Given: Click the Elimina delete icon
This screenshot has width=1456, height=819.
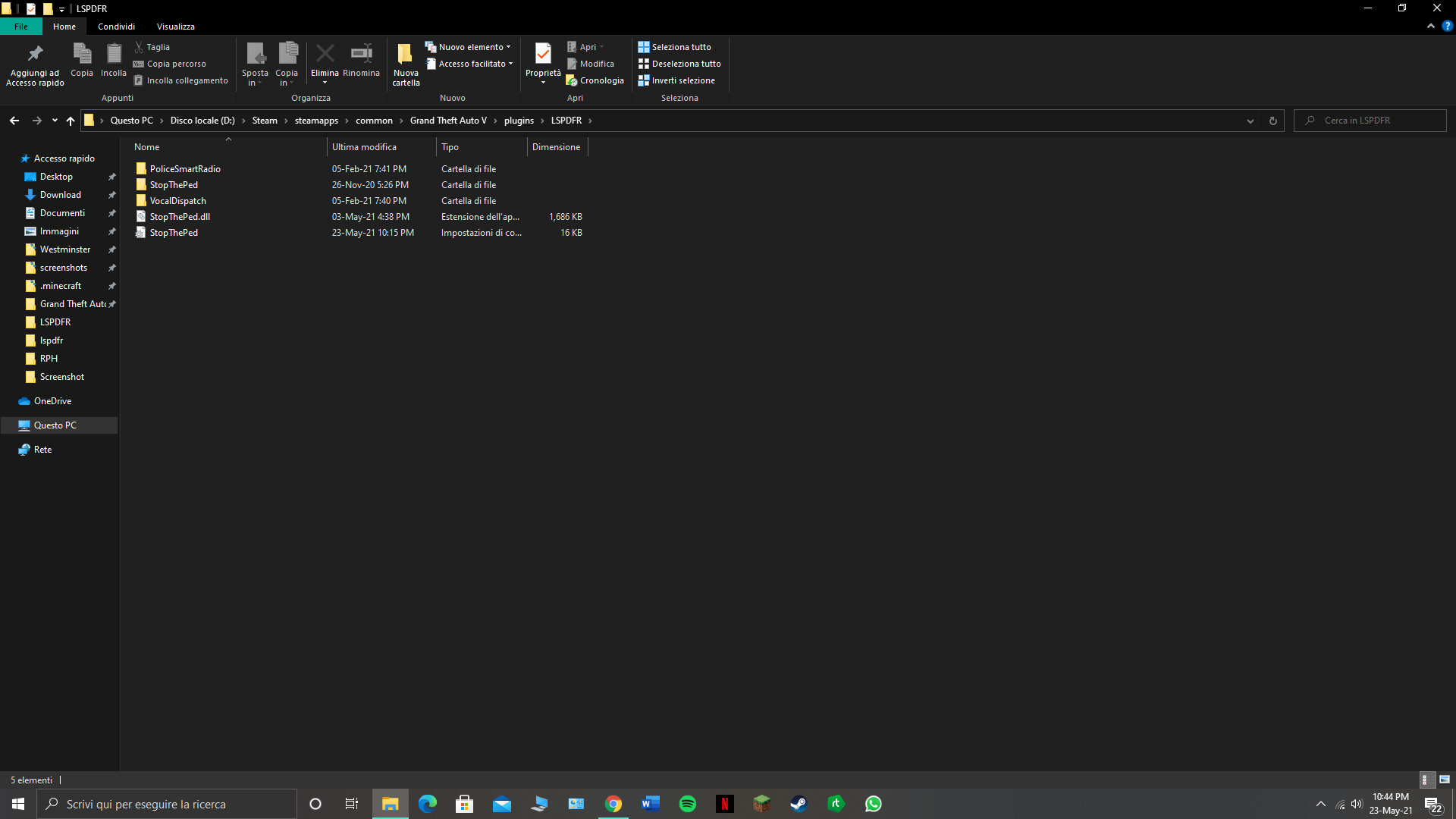Looking at the screenshot, I should [325, 55].
